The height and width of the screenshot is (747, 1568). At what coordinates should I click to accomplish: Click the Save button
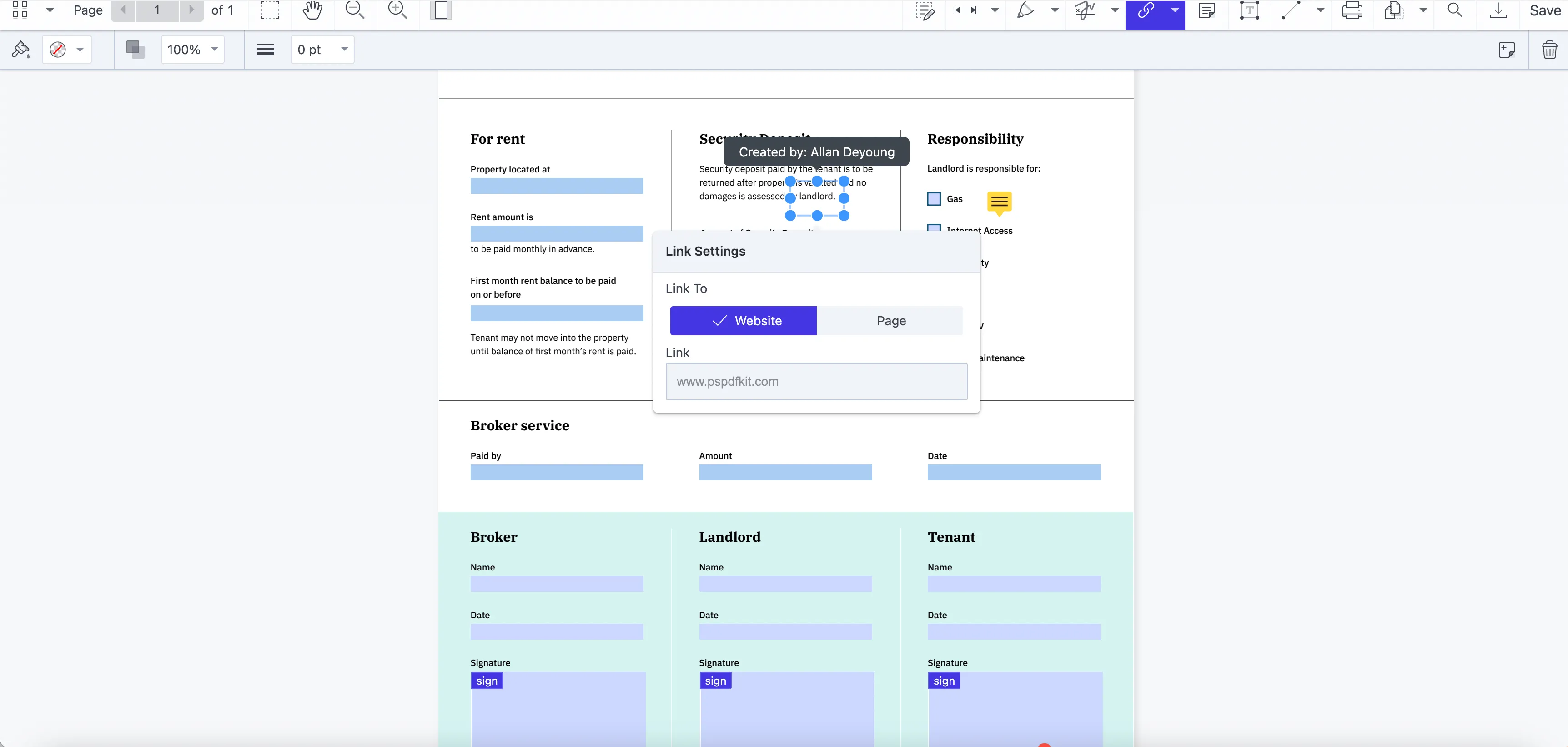(x=1545, y=10)
